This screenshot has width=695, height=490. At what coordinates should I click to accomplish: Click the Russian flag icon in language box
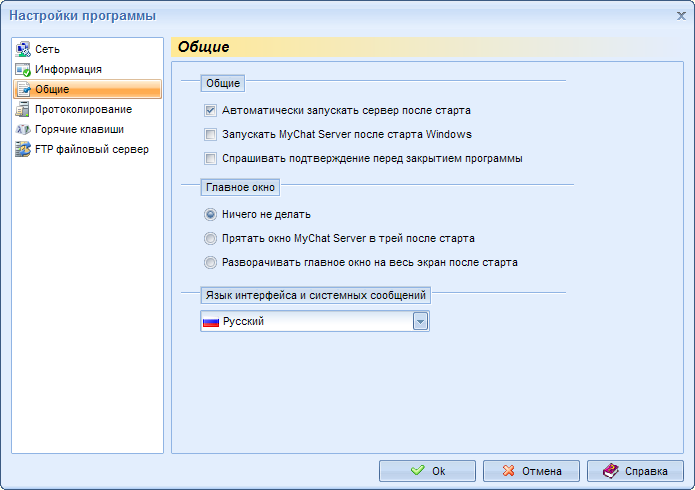(x=211, y=321)
